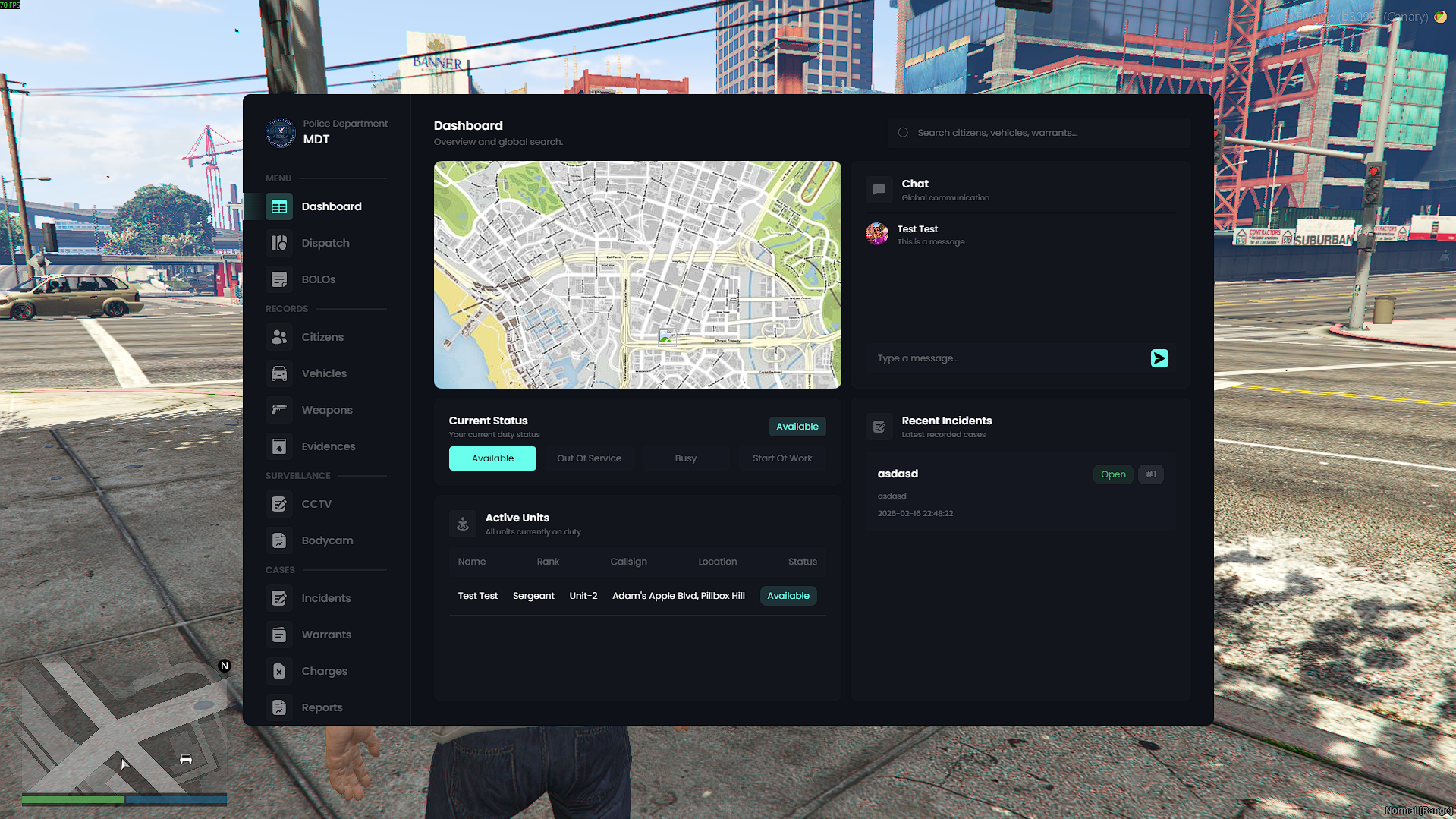Open the Dispatch sidebar icon

click(279, 243)
